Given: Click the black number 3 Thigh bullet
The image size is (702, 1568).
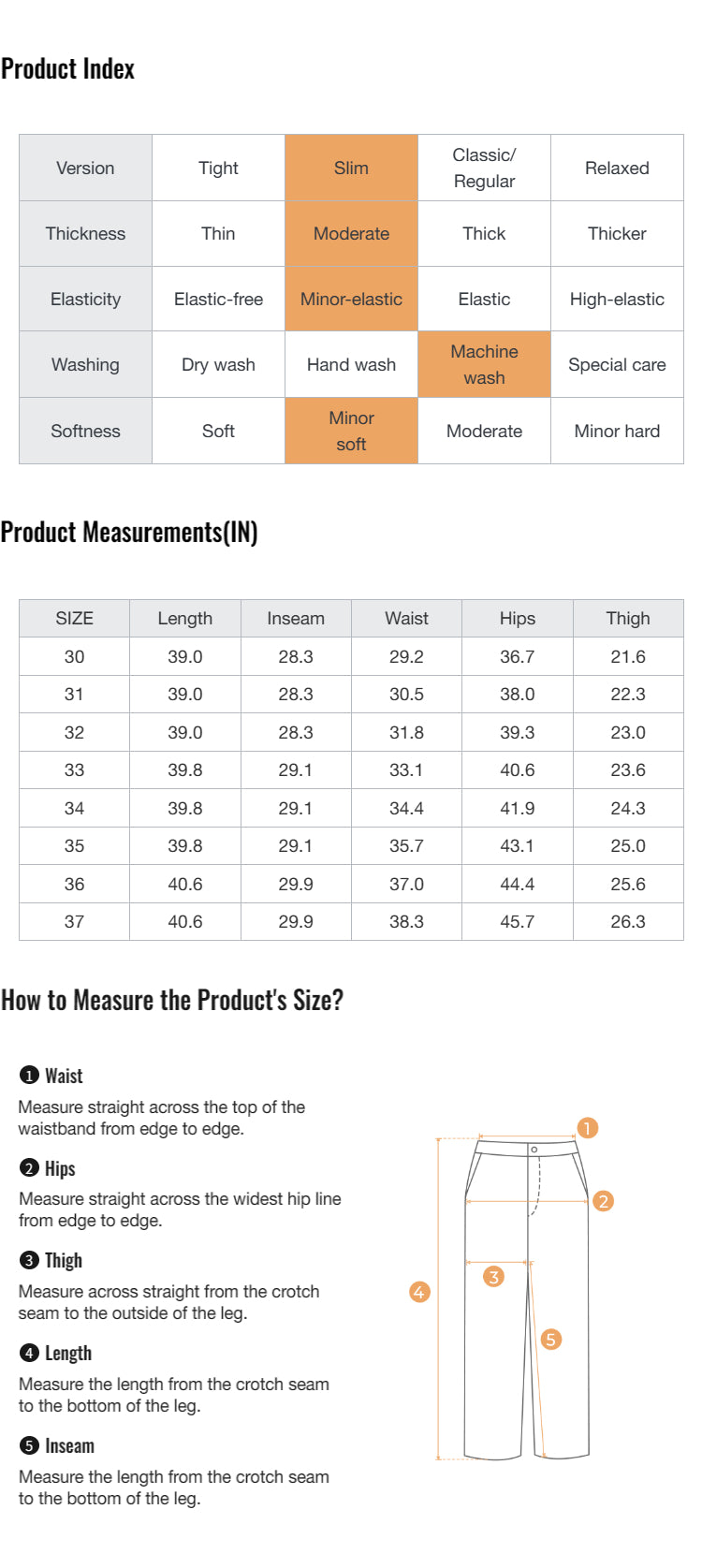Looking at the screenshot, I should (29, 1261).
